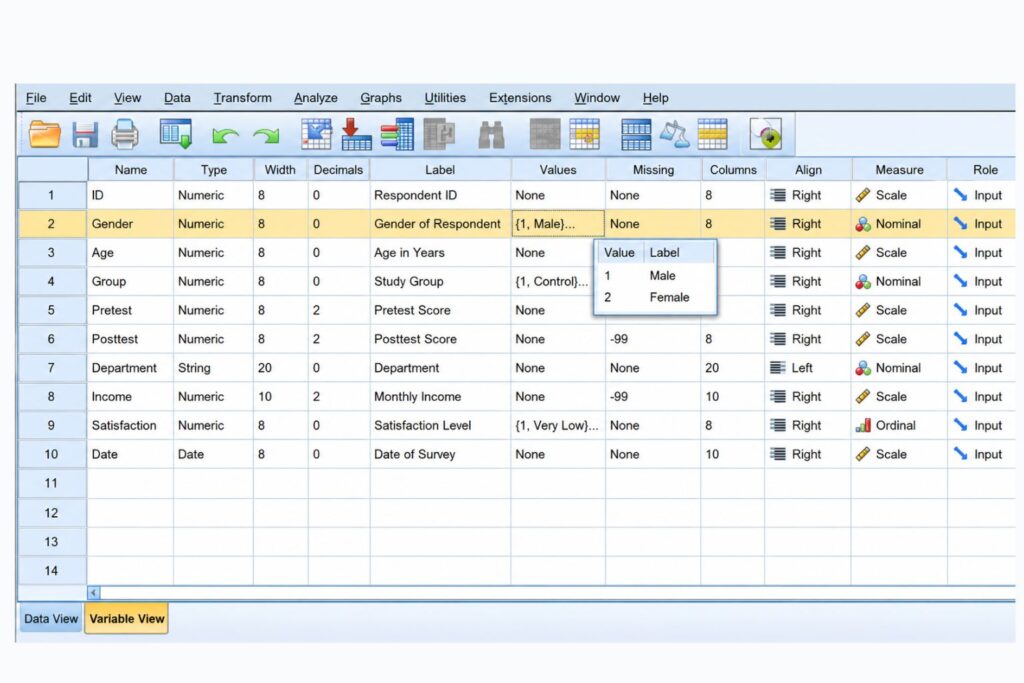Click the green Undo arrow
The height and width of the screenshot is (683, 1024).
[x=225, y=135]
